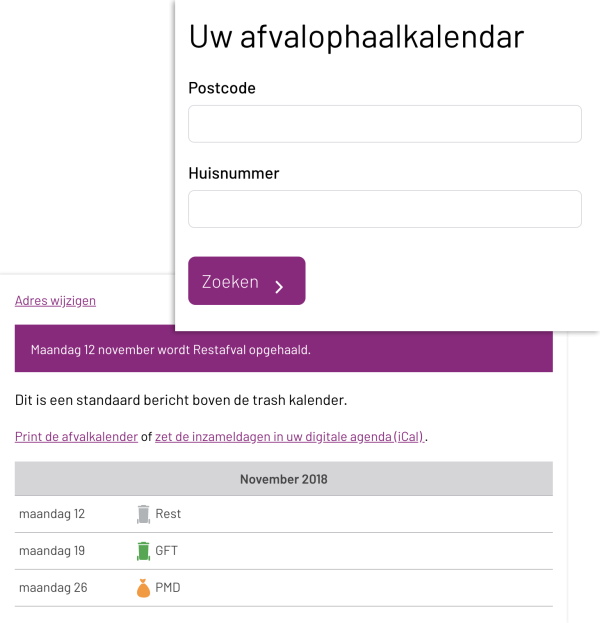Click the Postcode field label
This screenshot has height=623, width=600.
pyautogui.click(x=222, y=88)
